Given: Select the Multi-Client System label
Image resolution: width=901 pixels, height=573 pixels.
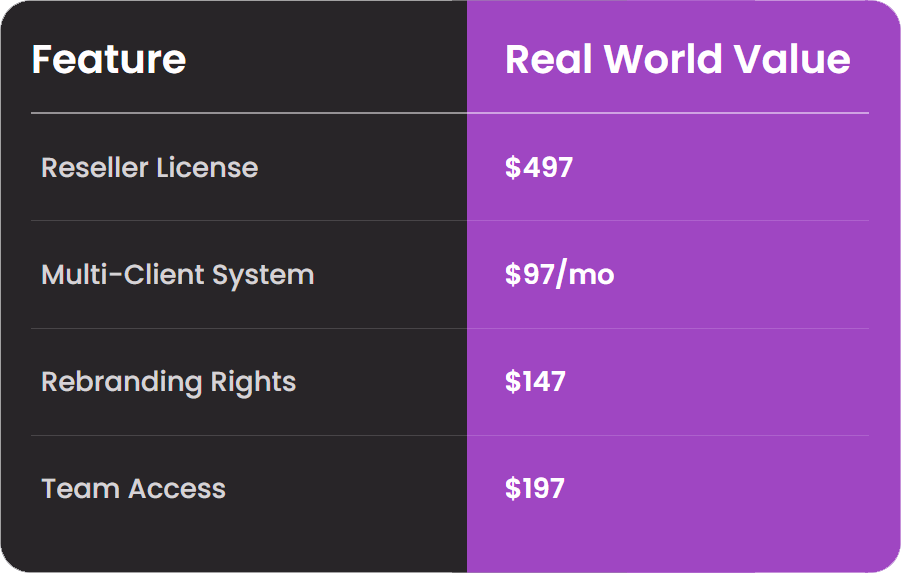Looking at the screenshot, I should (178, 275).
